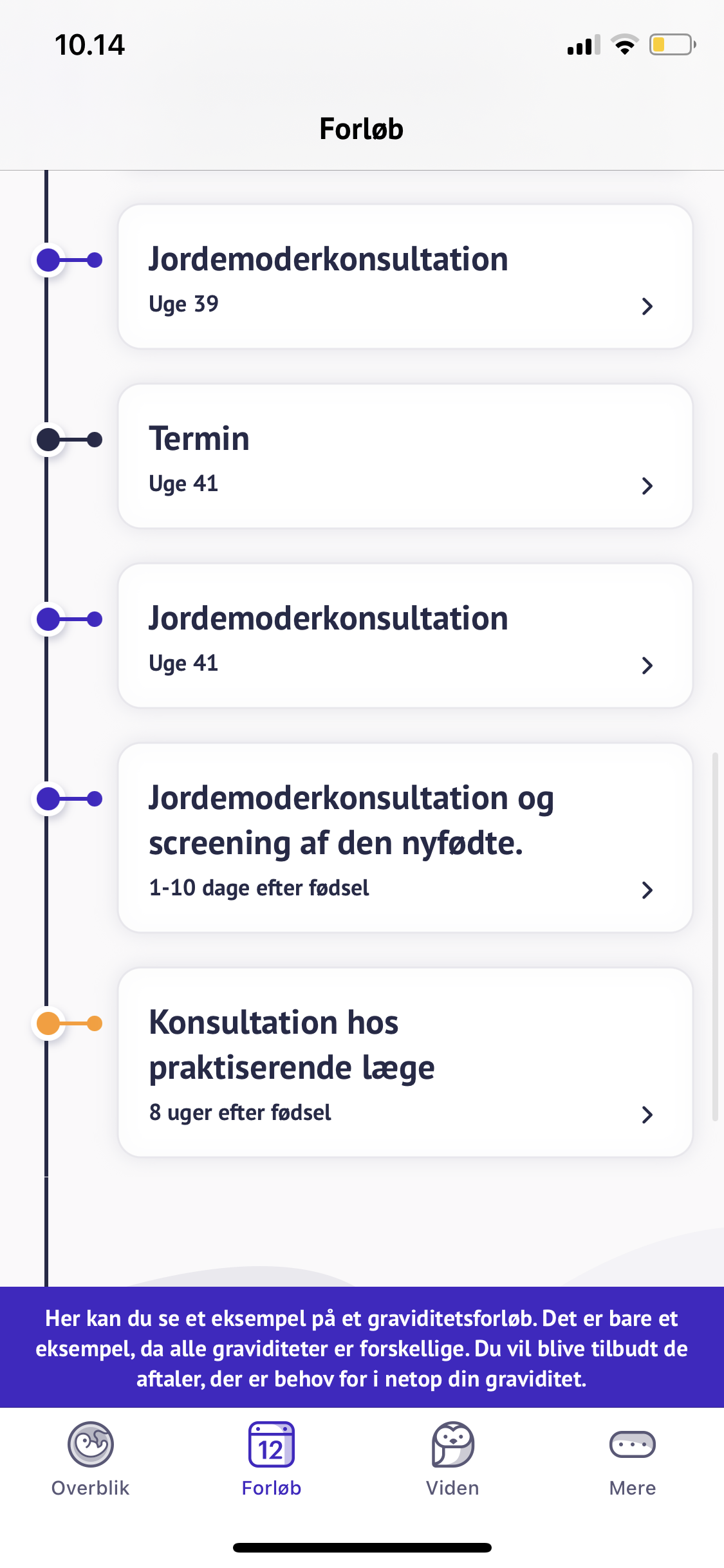
Task: Tap the purple pregnancy info banner
Action: coord(362,1348)
